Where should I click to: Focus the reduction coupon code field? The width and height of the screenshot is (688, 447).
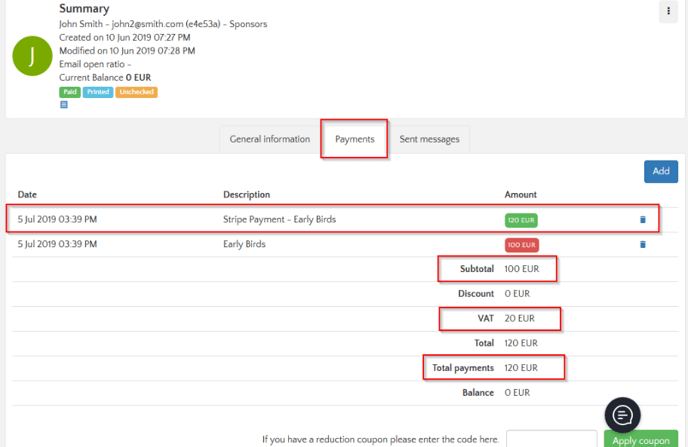coord(552,440)
